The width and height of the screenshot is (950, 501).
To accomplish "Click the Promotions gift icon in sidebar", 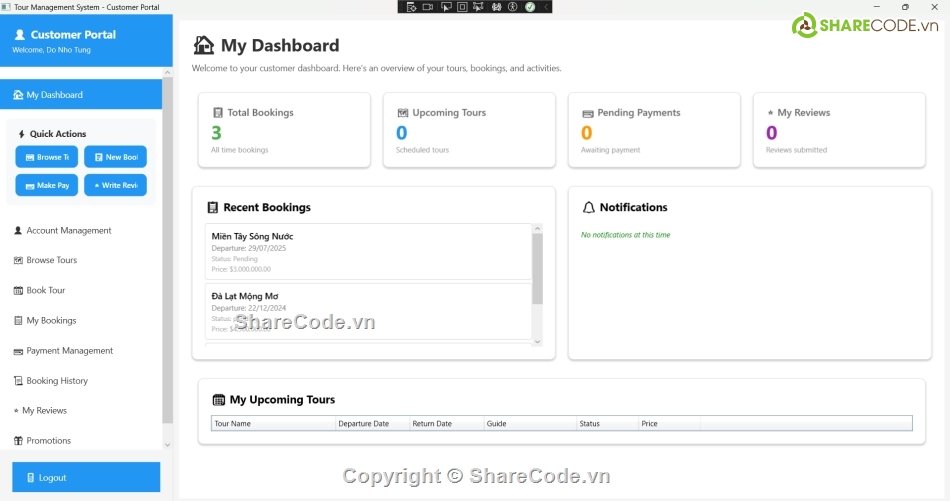I will click(17, 441).
